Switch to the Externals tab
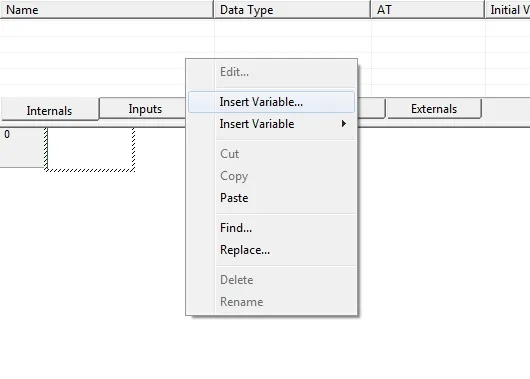 click(434, 109)
